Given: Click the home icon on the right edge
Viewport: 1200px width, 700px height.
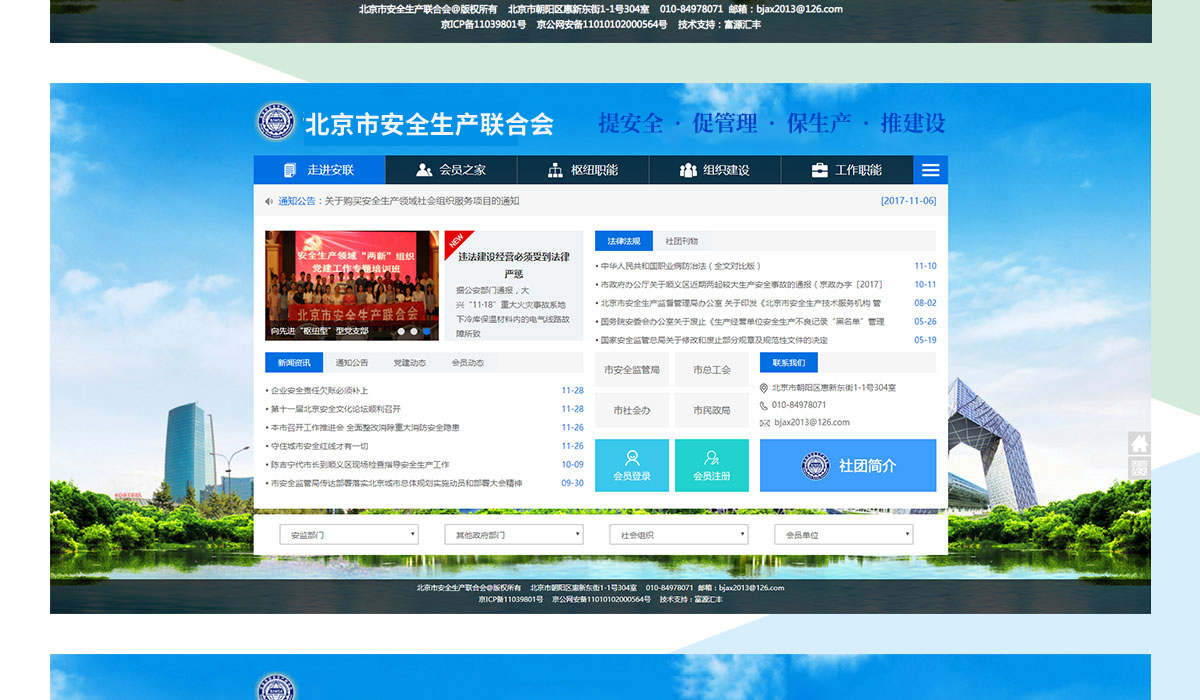Looking at the screenshot, I should [x=1139, y=443].
